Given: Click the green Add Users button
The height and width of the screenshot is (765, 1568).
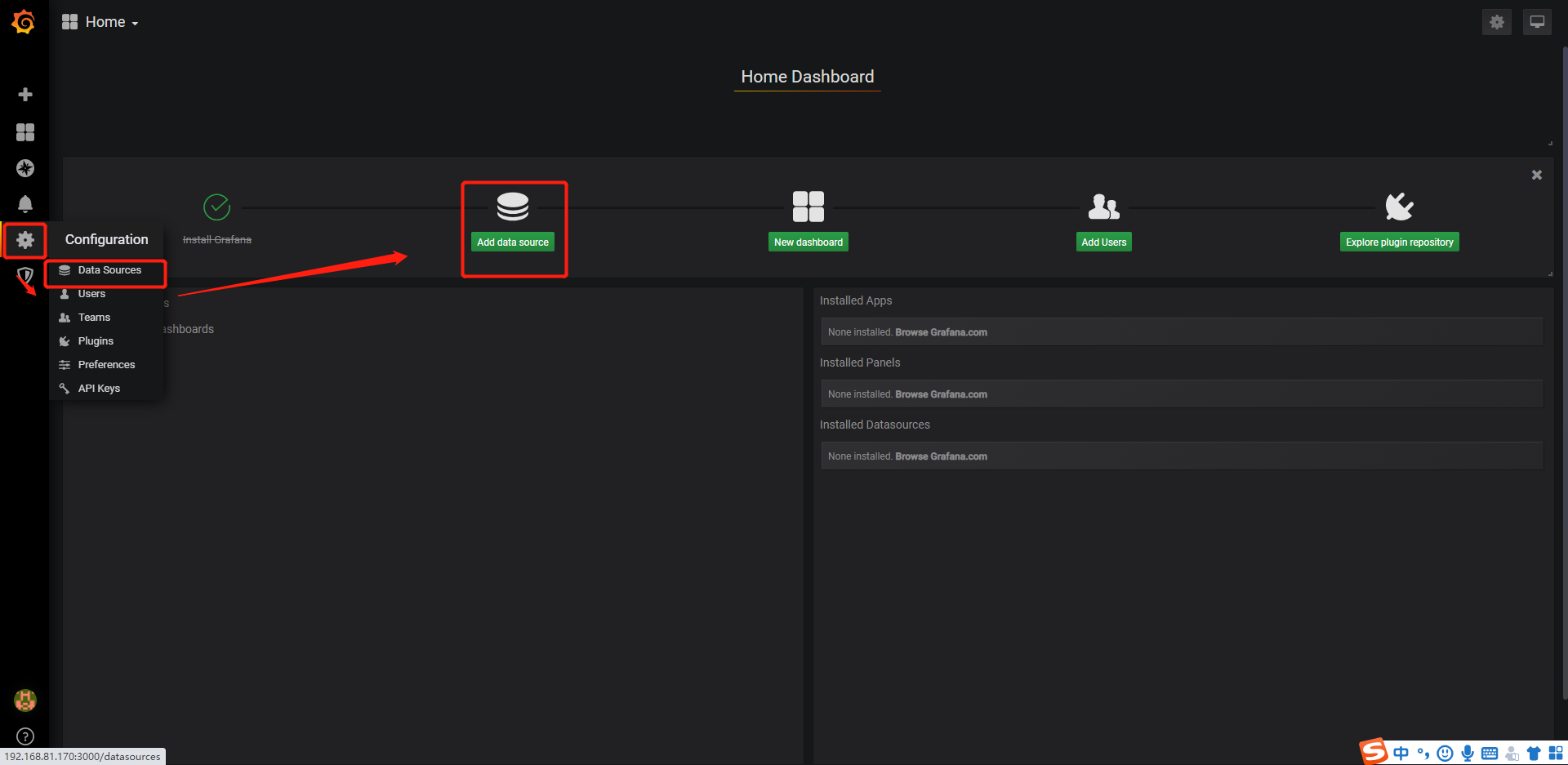Looking at the screenshot, I should (1104, 242).
